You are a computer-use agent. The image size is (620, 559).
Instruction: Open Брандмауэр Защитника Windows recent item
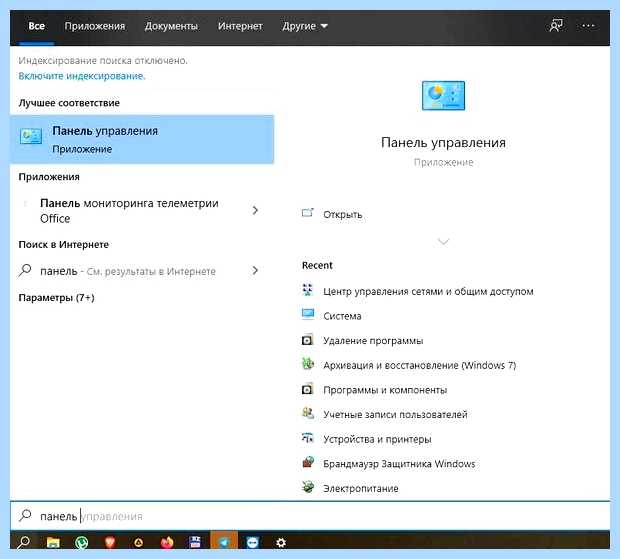[x=399, y=464]
